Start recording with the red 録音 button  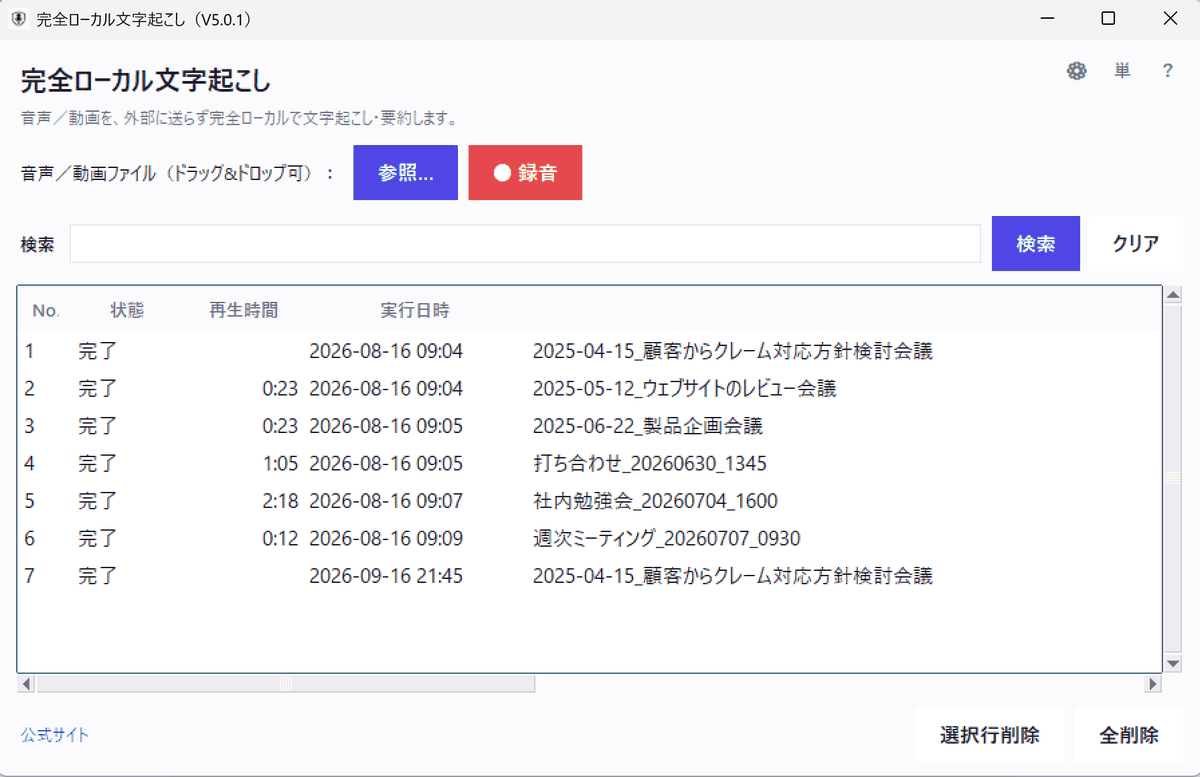click(525, 173)
